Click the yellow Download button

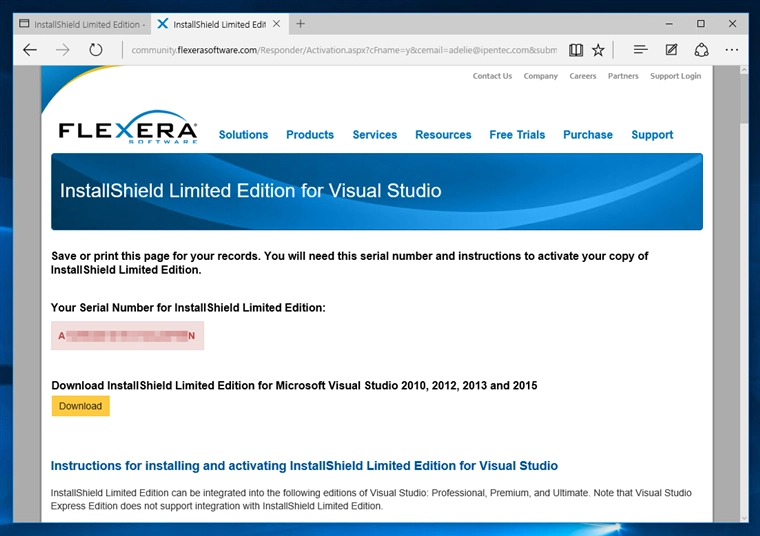click(x=80, y=406)
